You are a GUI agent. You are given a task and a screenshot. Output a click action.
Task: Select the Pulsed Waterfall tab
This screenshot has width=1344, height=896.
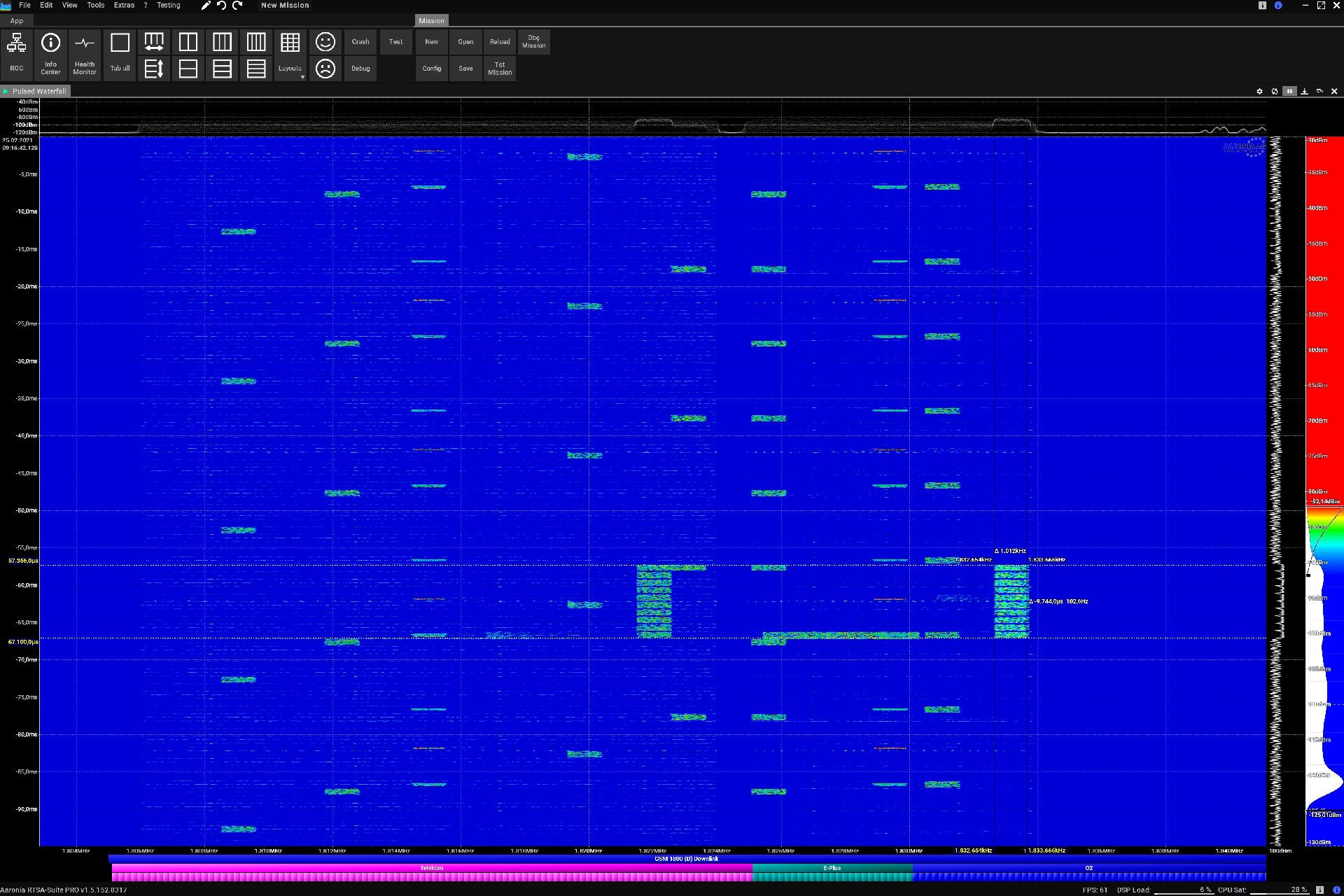36,91
